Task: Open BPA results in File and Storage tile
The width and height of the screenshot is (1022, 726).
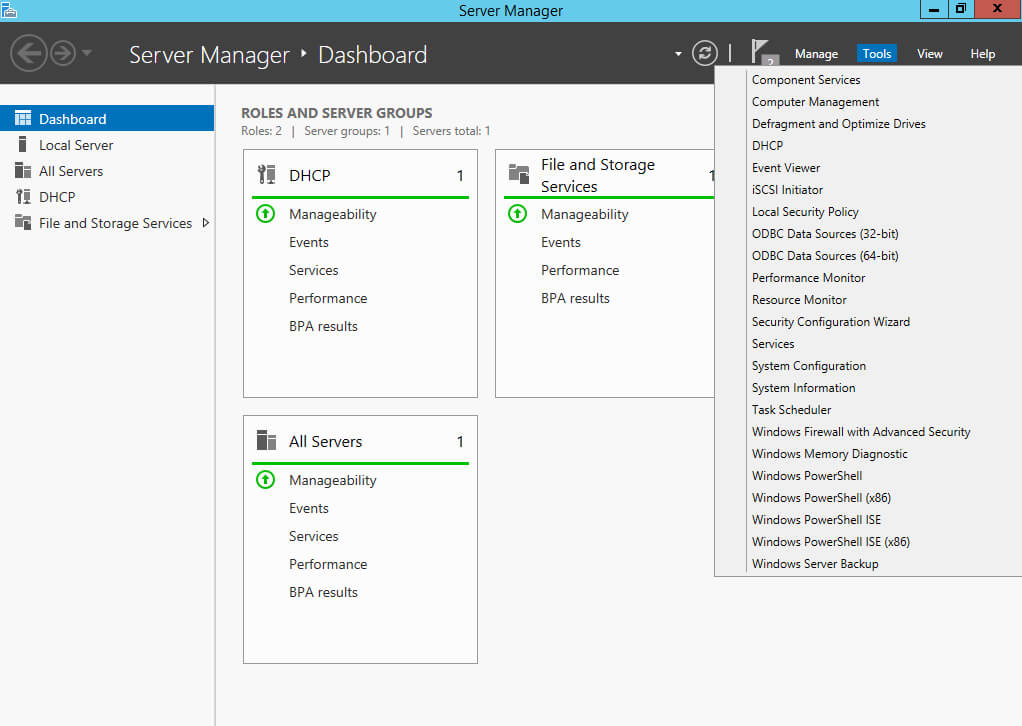Action: tap(576, 298)
